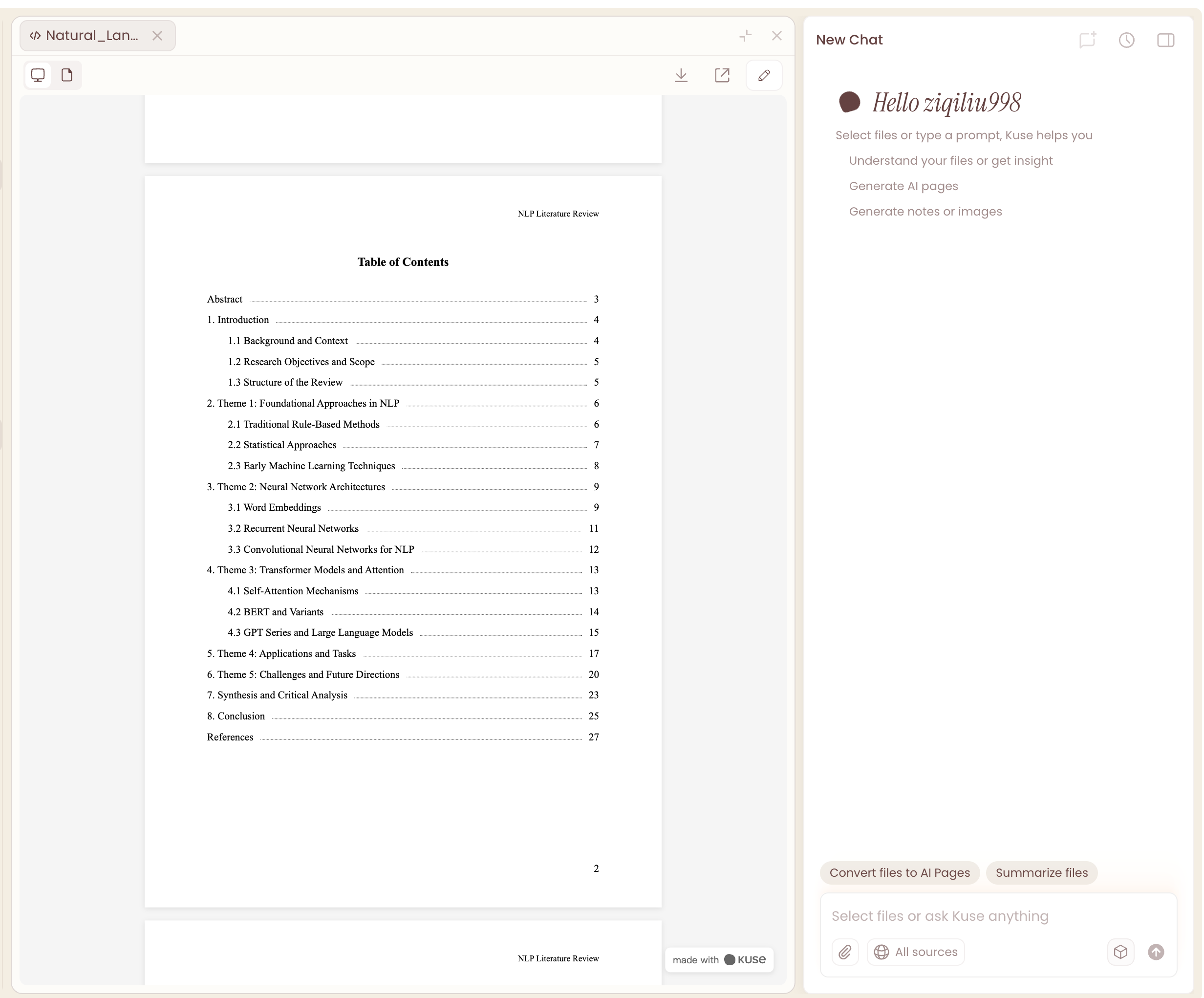1204x998 pixels.
Task: Send the message with the arrow icon
Action: pyautogui.click(x=1155, y=952)
